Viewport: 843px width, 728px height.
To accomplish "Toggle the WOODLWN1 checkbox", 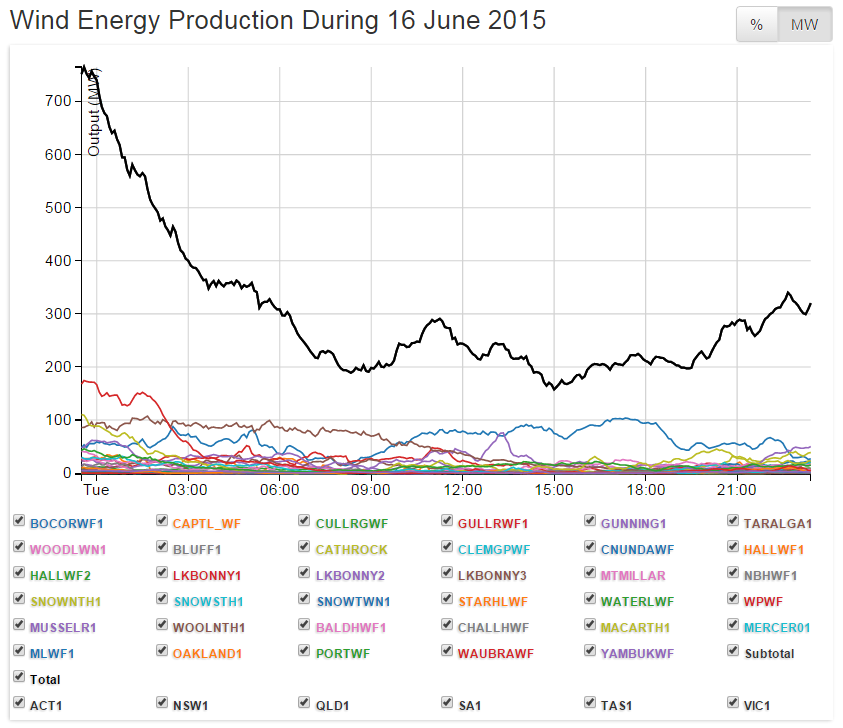I will click(x=19, y=548).
